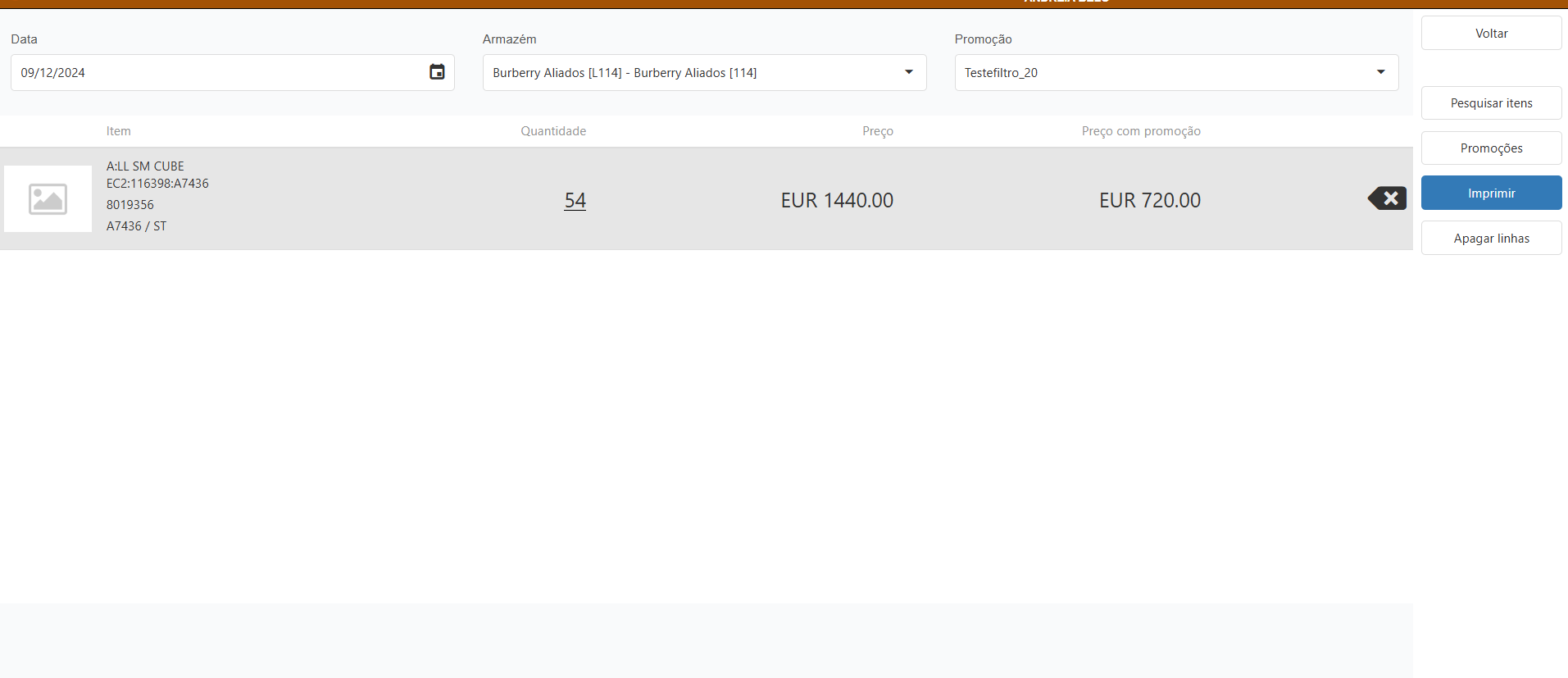Click the item code EC2:116398:A7436
This screenshot has width=1568, height=678.
[157, 184]
